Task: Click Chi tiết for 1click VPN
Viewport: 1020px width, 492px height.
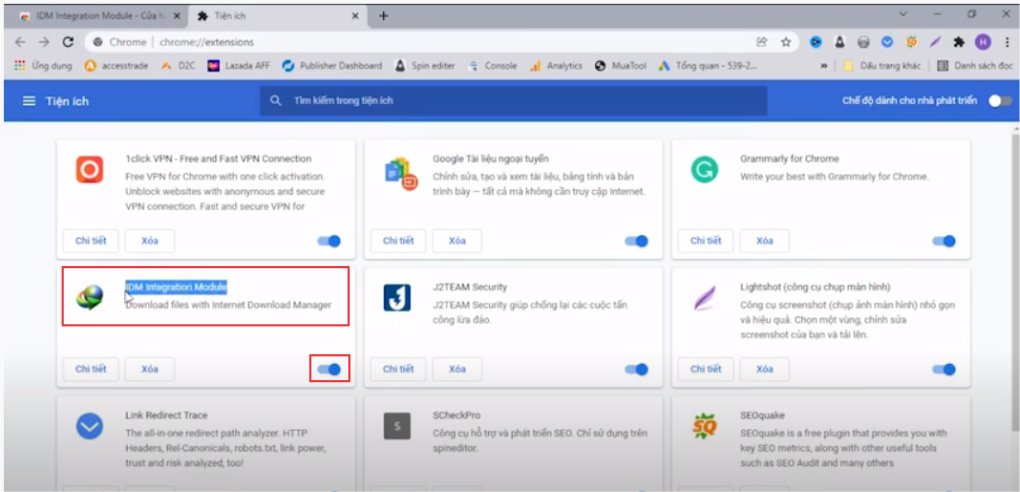Action: pos(90,241)
